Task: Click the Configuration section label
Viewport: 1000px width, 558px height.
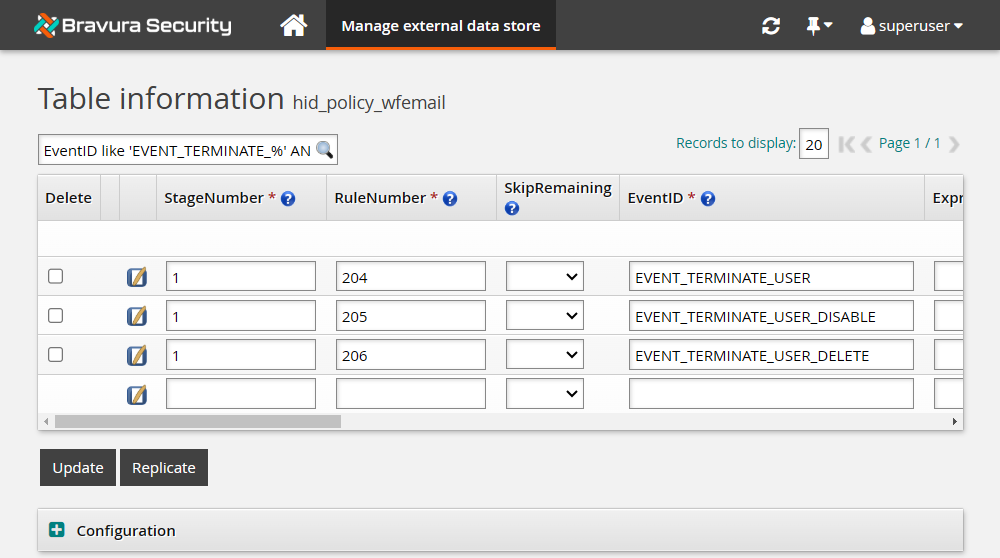Action: tap(126, 531)
